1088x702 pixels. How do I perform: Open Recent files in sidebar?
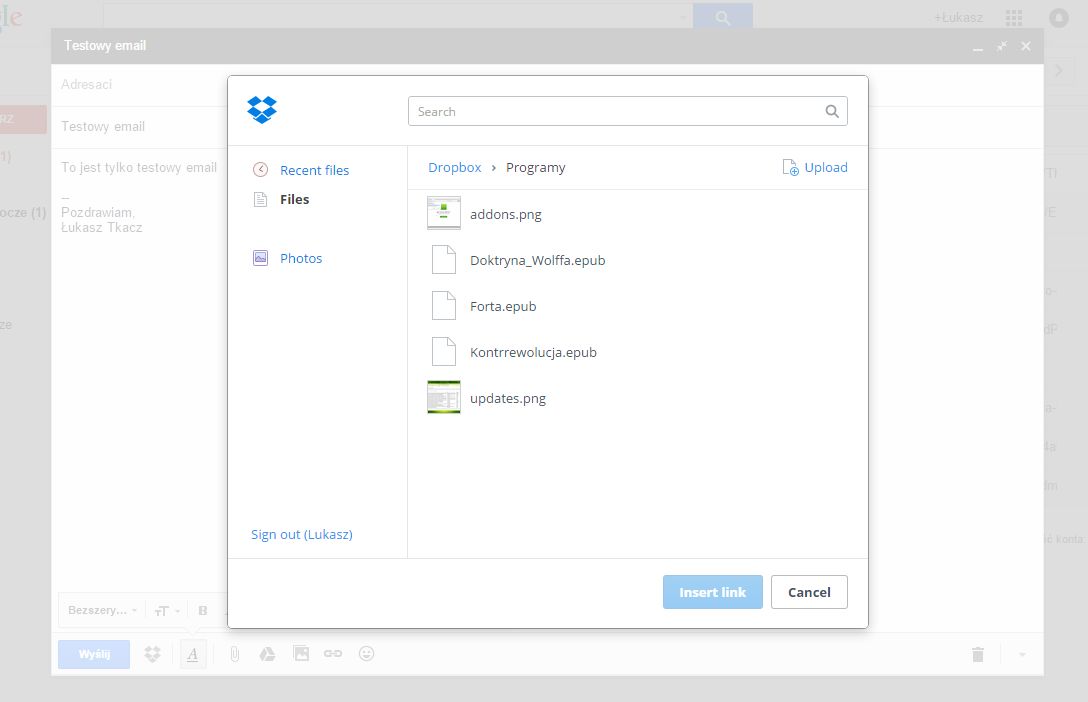tap(314, 170)
